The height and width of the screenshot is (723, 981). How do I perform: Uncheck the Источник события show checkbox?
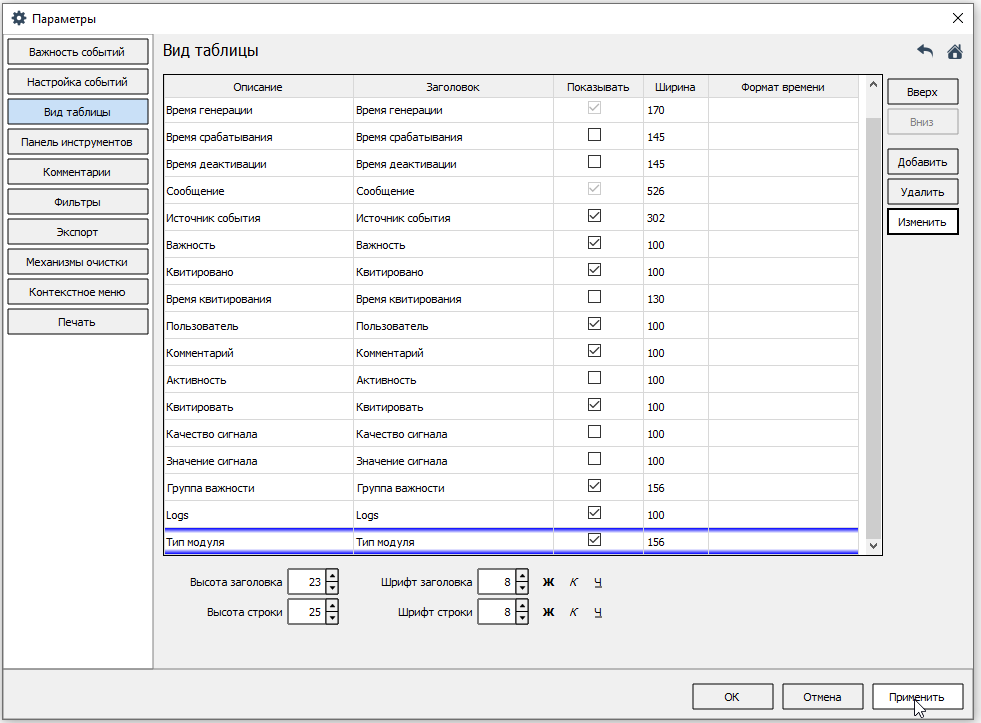[x=595, y=216]
